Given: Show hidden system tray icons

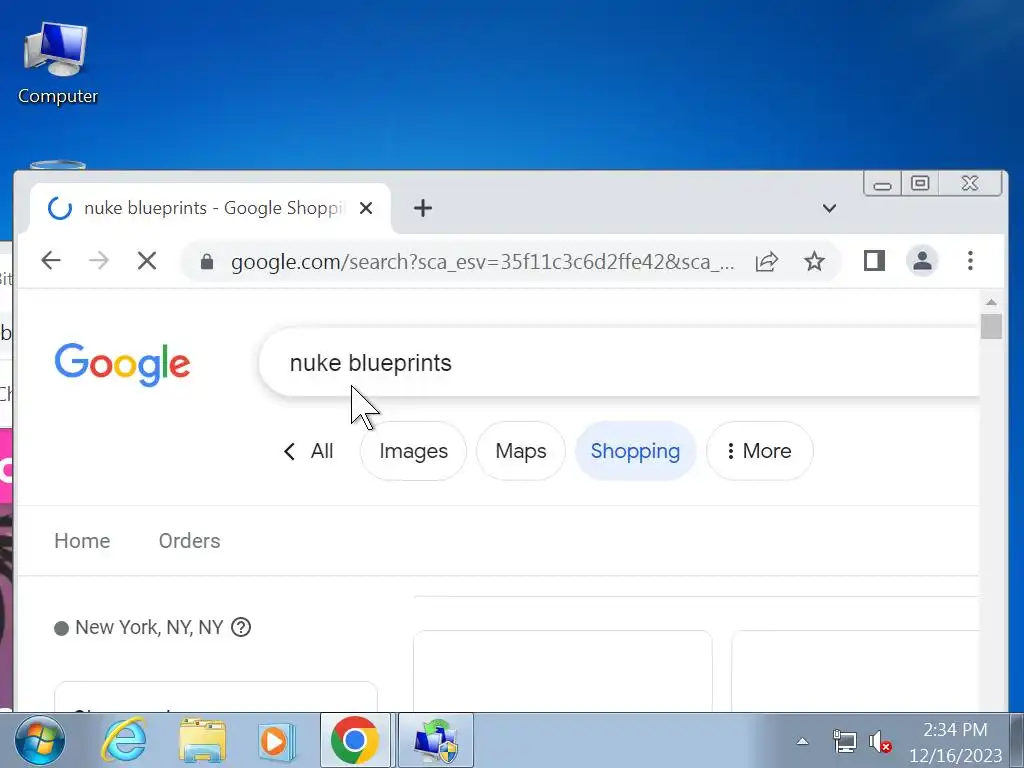Looking at the screenshot, I should (x=803, y=742).
